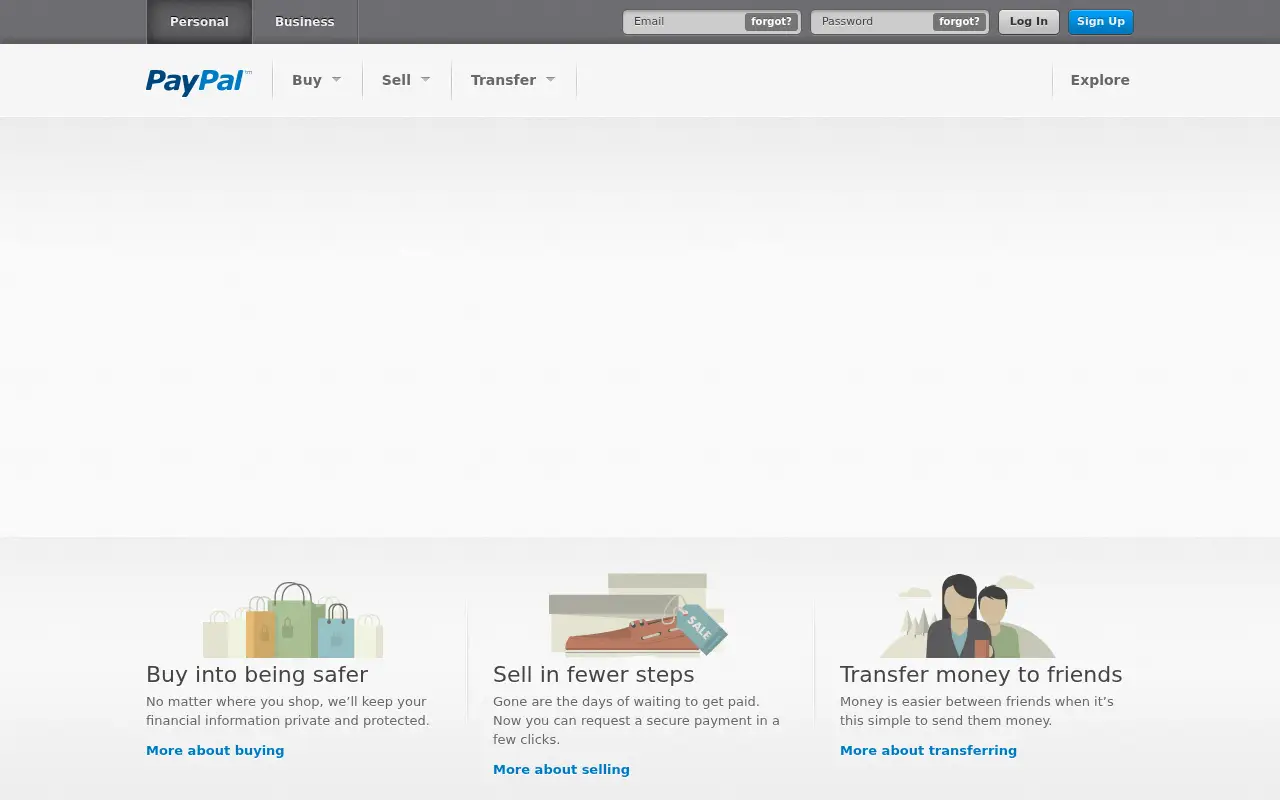This screenshot has height=800, width=1280.
Task: Switch to the Business tab
Action: coord(305,22)
